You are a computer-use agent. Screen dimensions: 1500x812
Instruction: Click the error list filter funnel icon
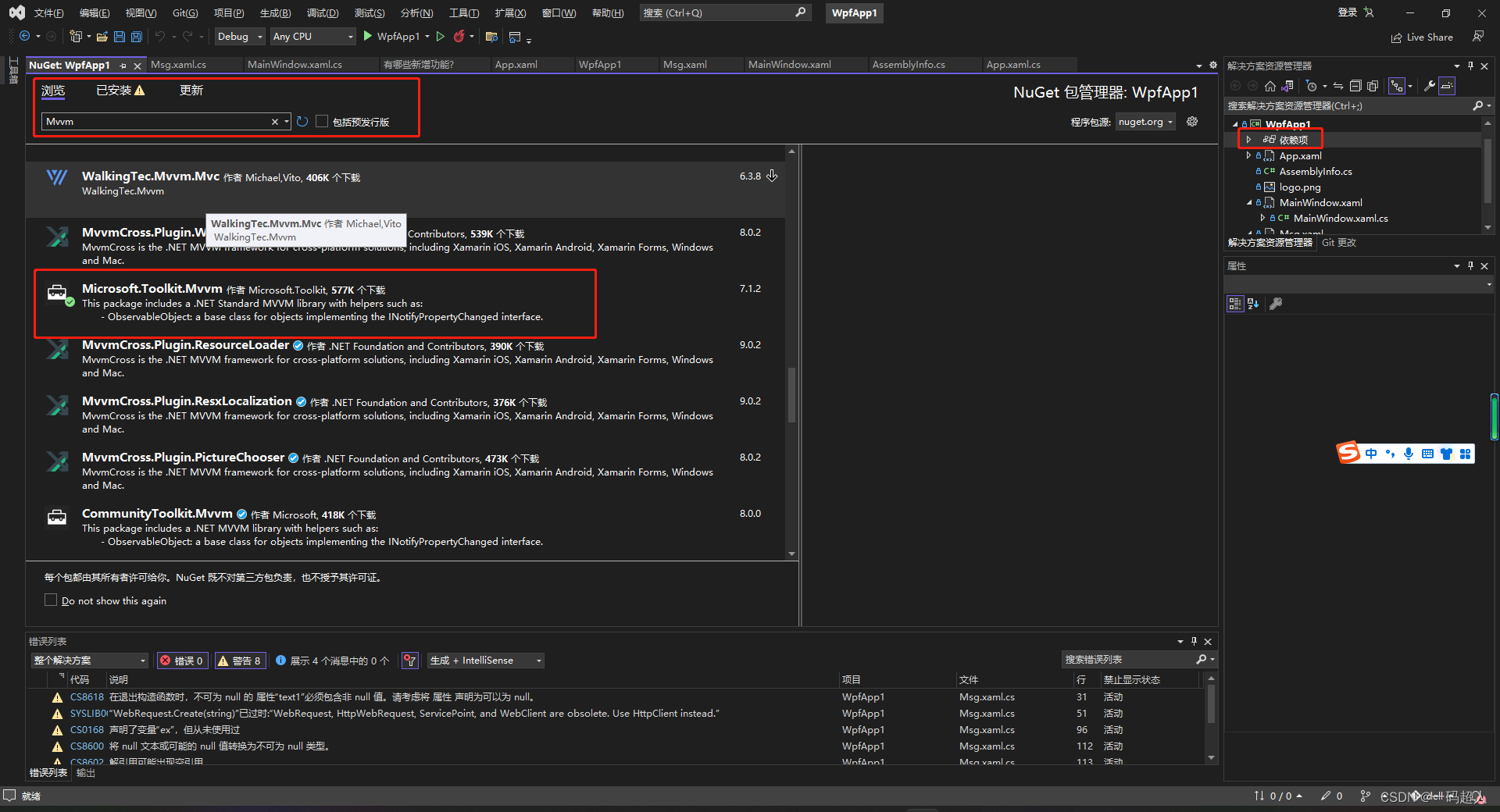[410, 661]
